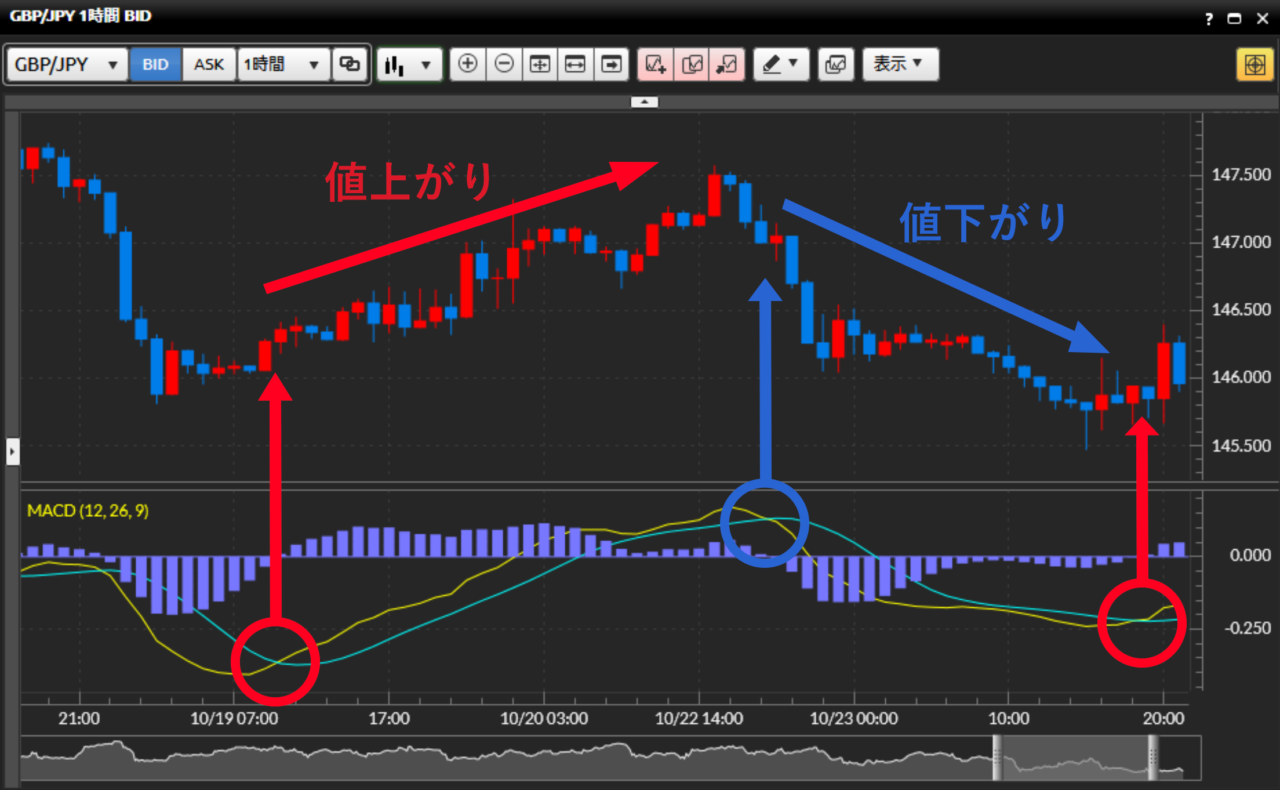Click the left handle of the overview range
The width and height of the screenshot is (1280, 790).
pyautogui.click(x=997, y=757)
